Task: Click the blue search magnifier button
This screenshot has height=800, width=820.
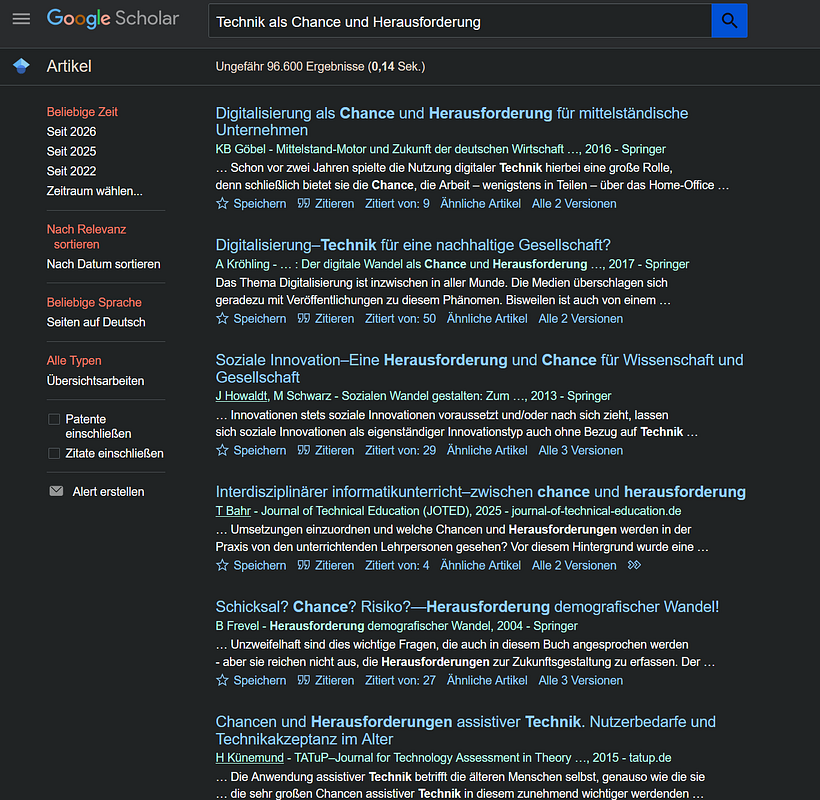Action: 729,20
